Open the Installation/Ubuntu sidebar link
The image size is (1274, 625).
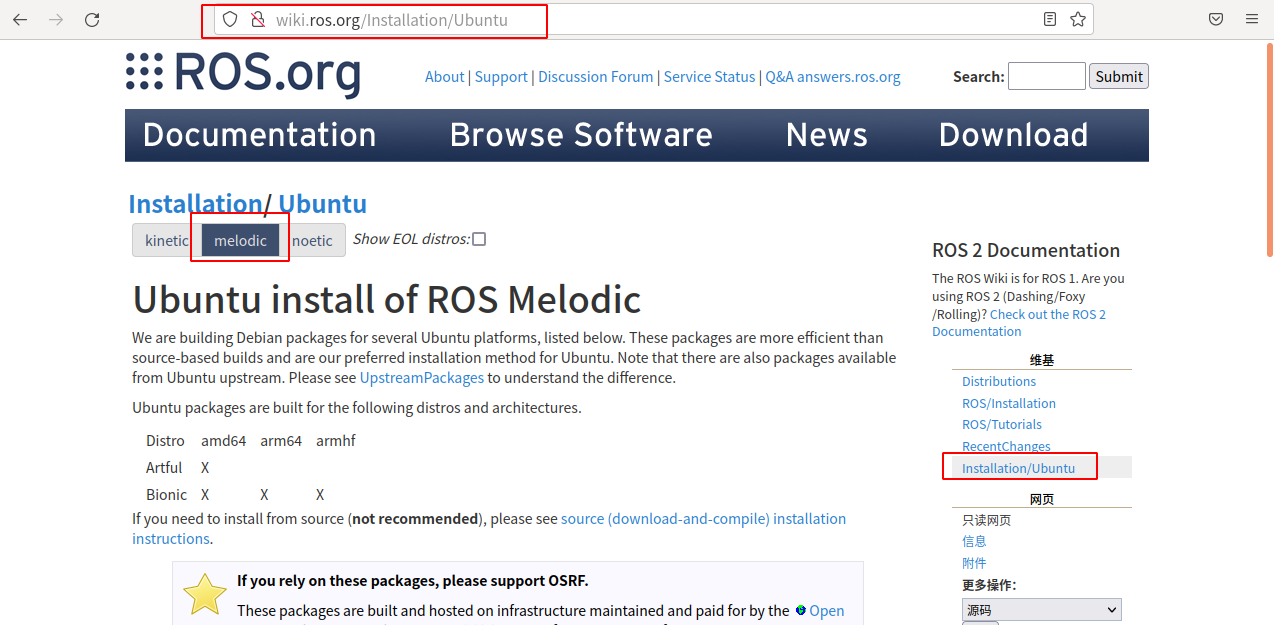[x=1018, y=468]
